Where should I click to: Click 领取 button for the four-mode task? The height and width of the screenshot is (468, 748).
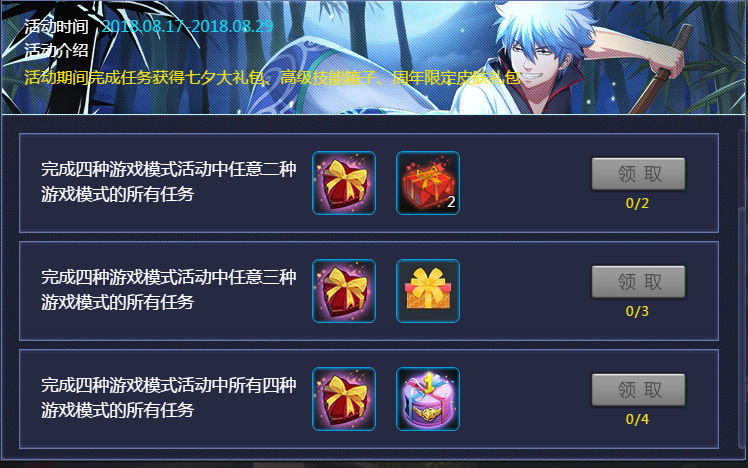coord(638,390)
